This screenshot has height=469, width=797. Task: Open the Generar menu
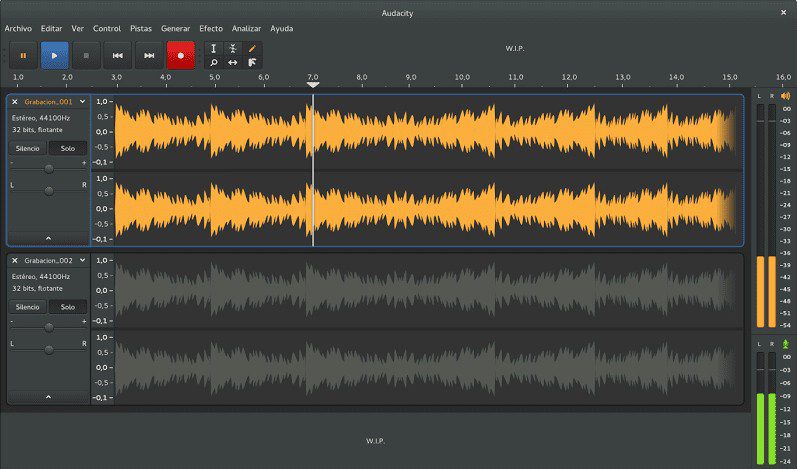point(175,28)
